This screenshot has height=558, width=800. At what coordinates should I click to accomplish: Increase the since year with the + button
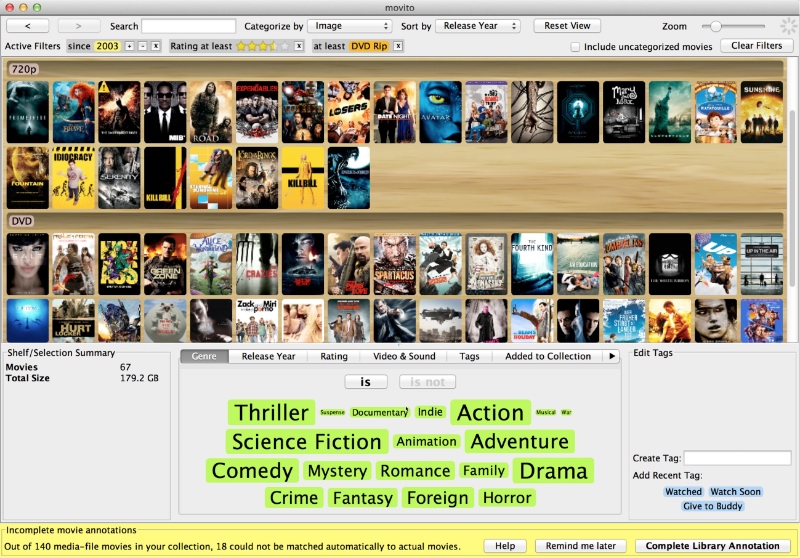tap(130, 46)
